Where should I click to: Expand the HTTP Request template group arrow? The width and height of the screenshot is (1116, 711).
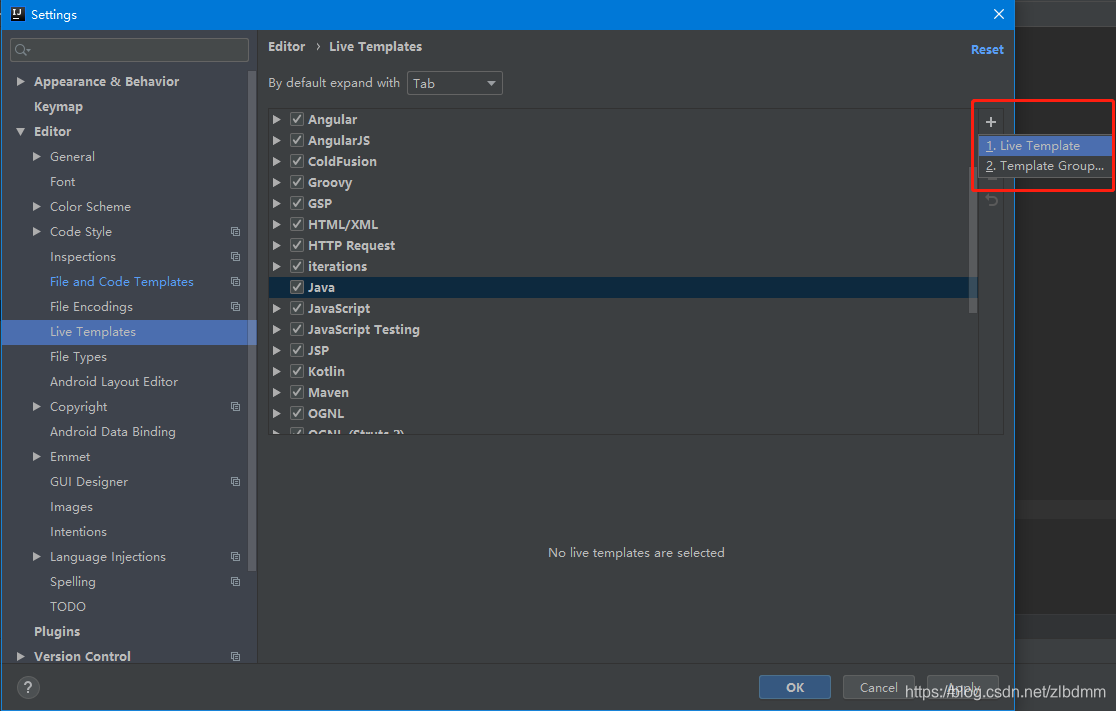coord(277,246)
